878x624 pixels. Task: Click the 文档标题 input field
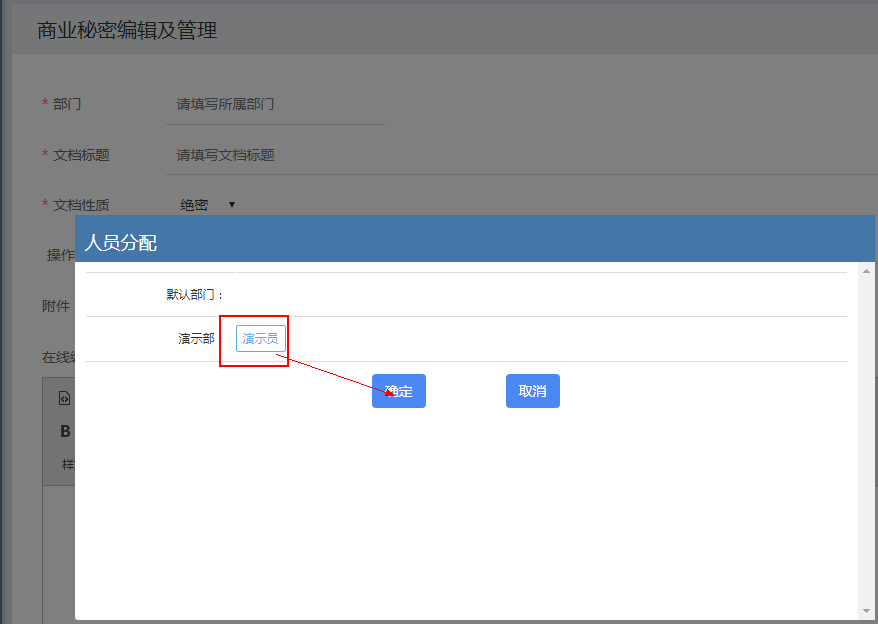tap(521, 155)
